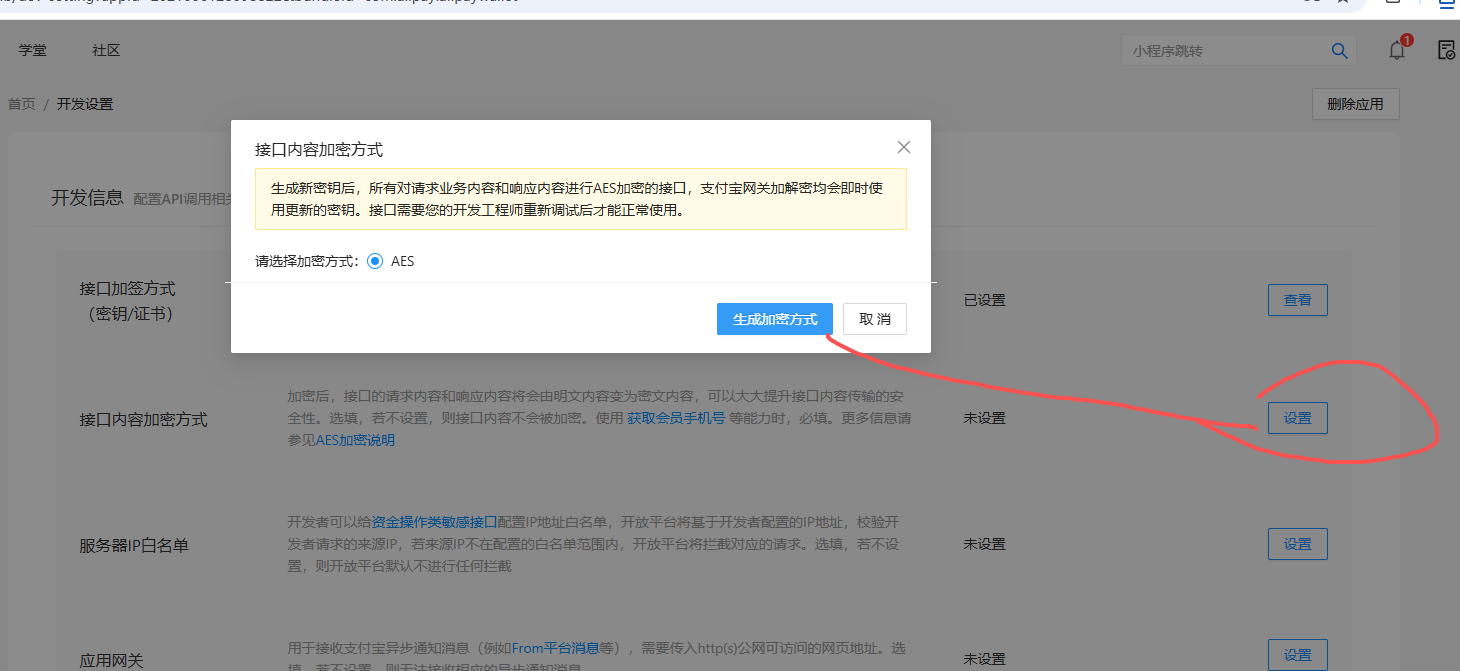Screen dimensions: 1460x671
Task: Click 设置 for 服务器IP白名单
Action: (1297, 544)
